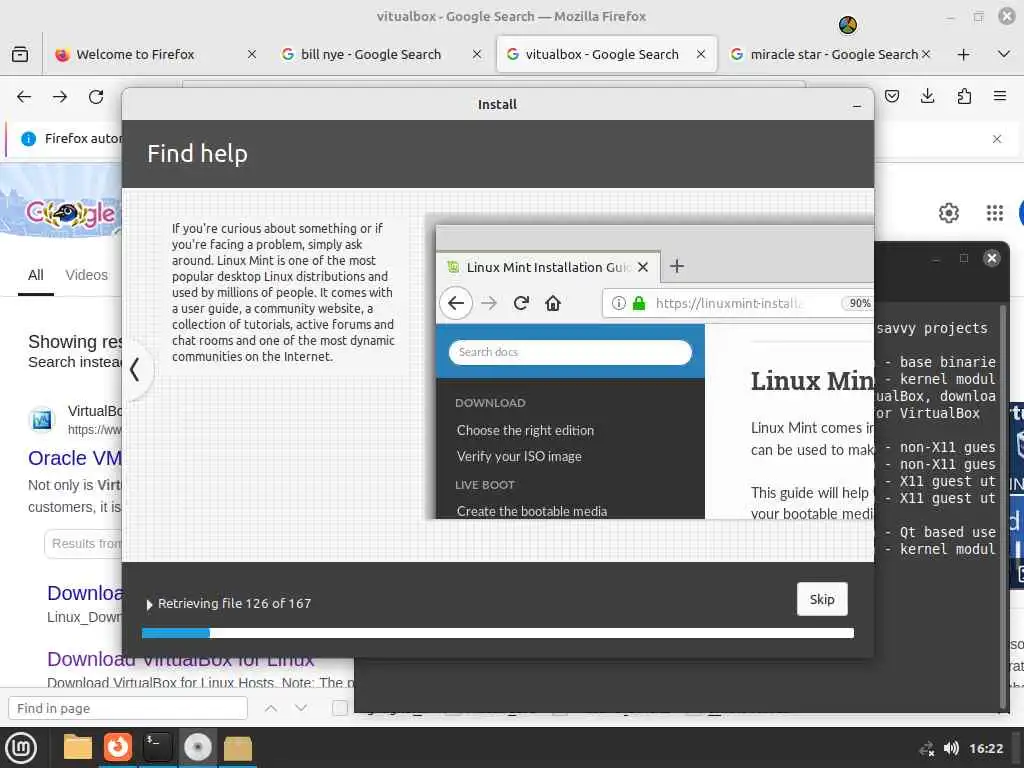List all open Firefox tabs
The height and width of the screenshot is (768, 1024).
1004,54
